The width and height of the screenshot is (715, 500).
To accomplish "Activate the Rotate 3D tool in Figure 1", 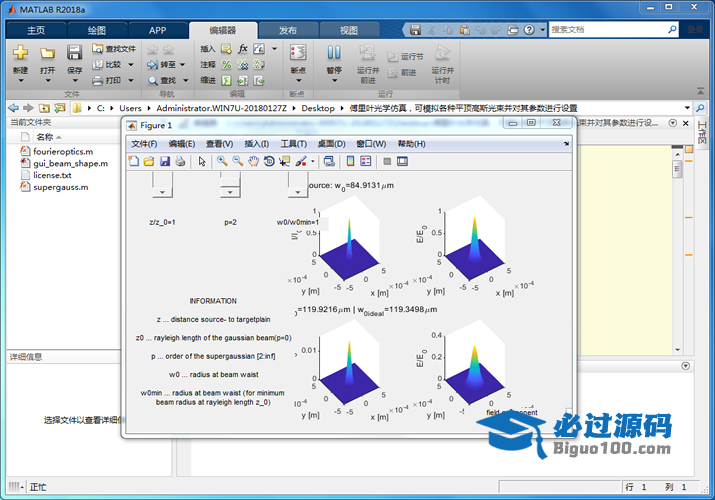I will [x=269, y=161].
